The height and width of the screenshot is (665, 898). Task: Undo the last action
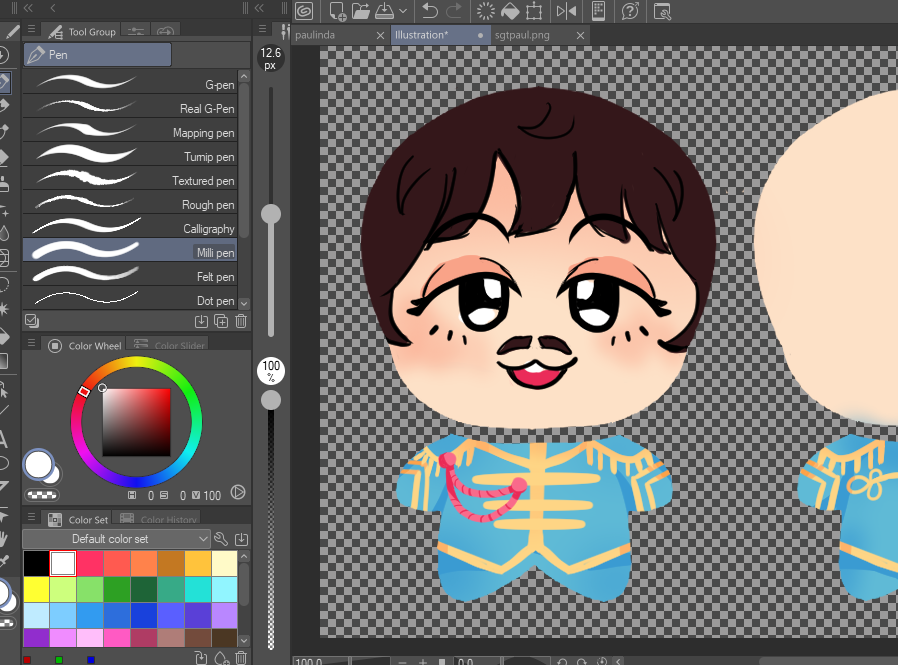(430, 11)
